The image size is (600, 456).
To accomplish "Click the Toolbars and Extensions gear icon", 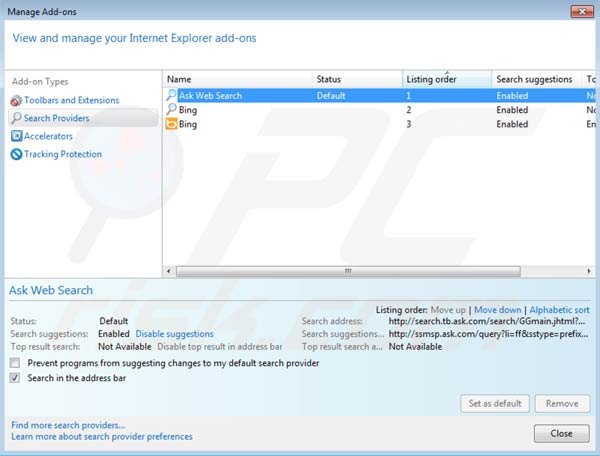I will pos(16,101).
